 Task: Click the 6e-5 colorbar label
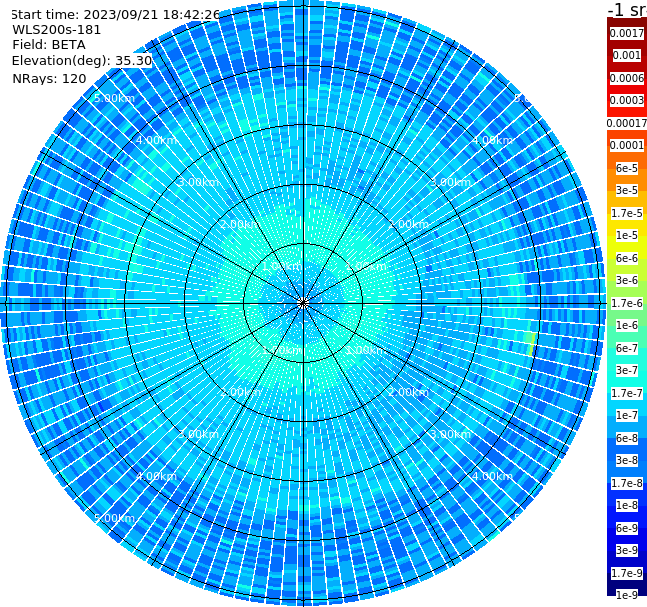pos(627,168)
